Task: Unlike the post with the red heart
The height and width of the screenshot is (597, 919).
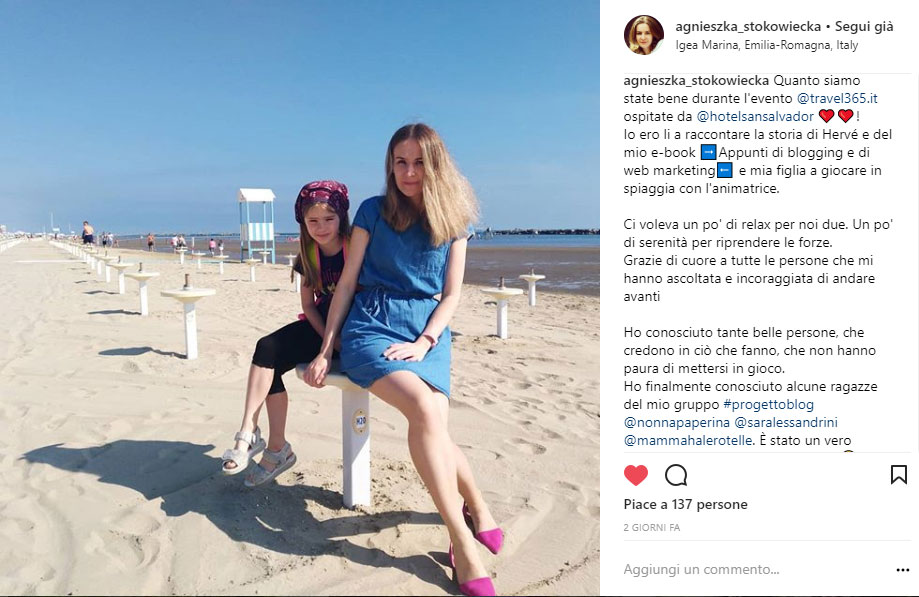Action: (635, 475)
